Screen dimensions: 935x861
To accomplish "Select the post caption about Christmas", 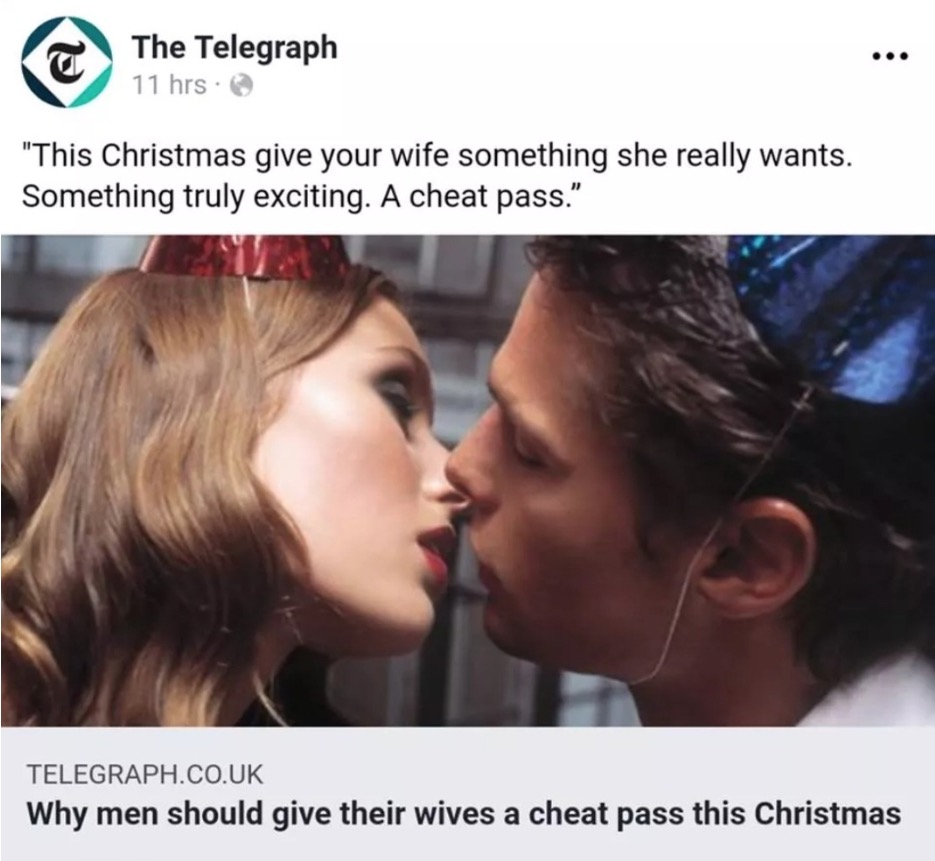I will pos(437,176).
